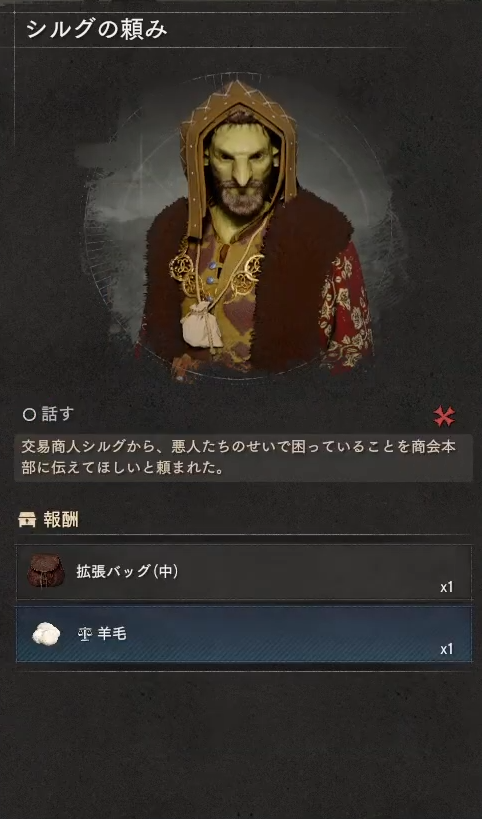Click the white pouch on Sirug's chest
The width and height of the screenshot is (482, 819).
pyautogui.click(x=201, y=323)
